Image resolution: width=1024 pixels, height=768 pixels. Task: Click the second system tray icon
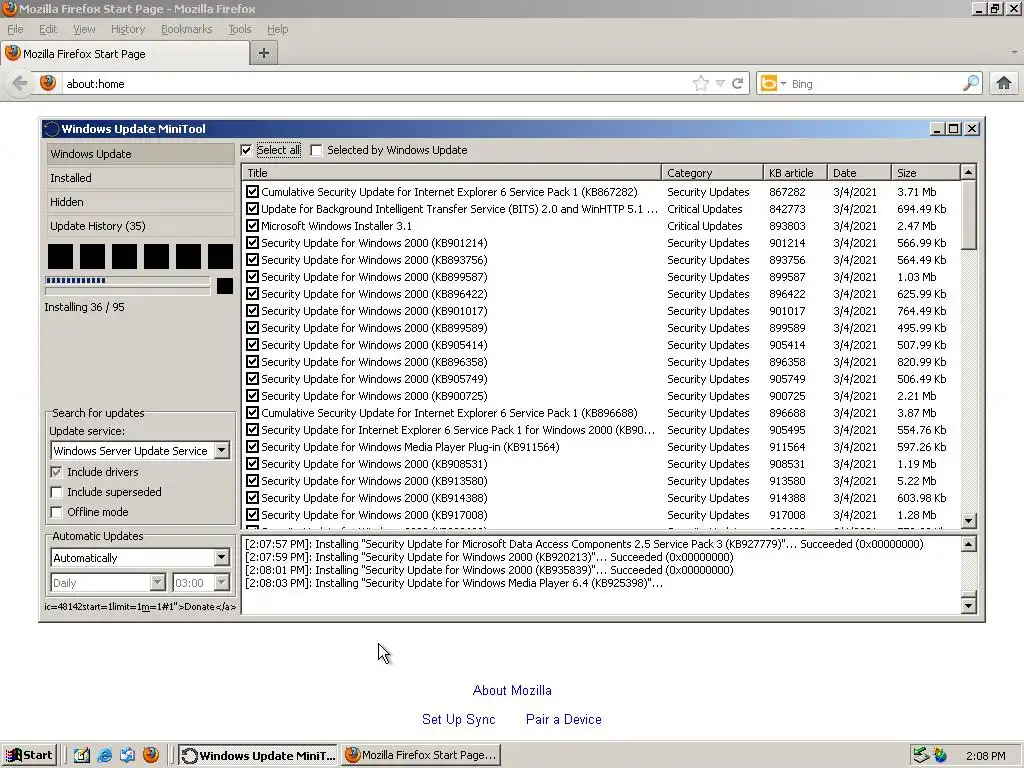click(x=940, y=755)
